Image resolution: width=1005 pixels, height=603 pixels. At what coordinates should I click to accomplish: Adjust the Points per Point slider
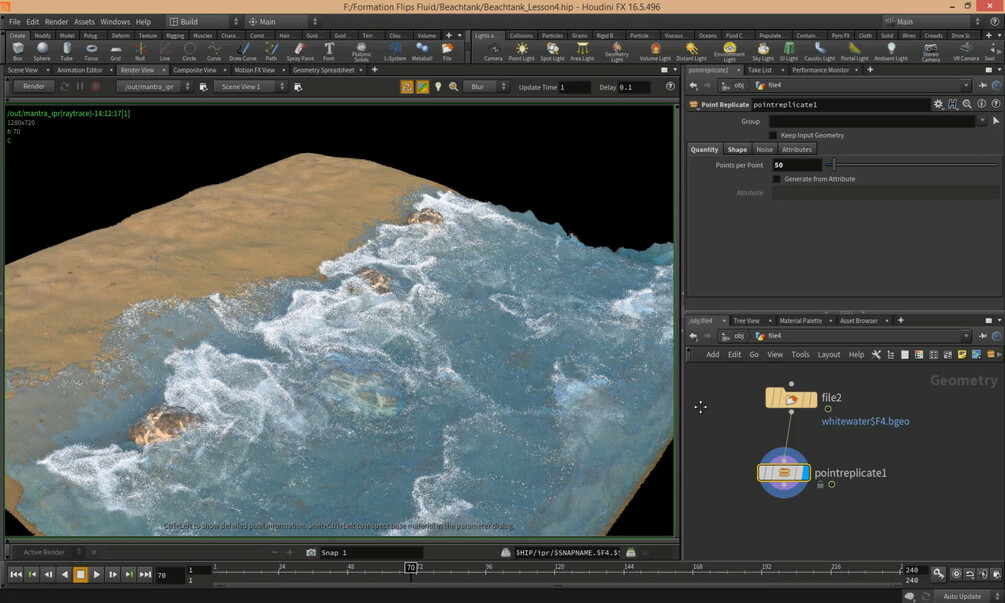click(832, 165)
